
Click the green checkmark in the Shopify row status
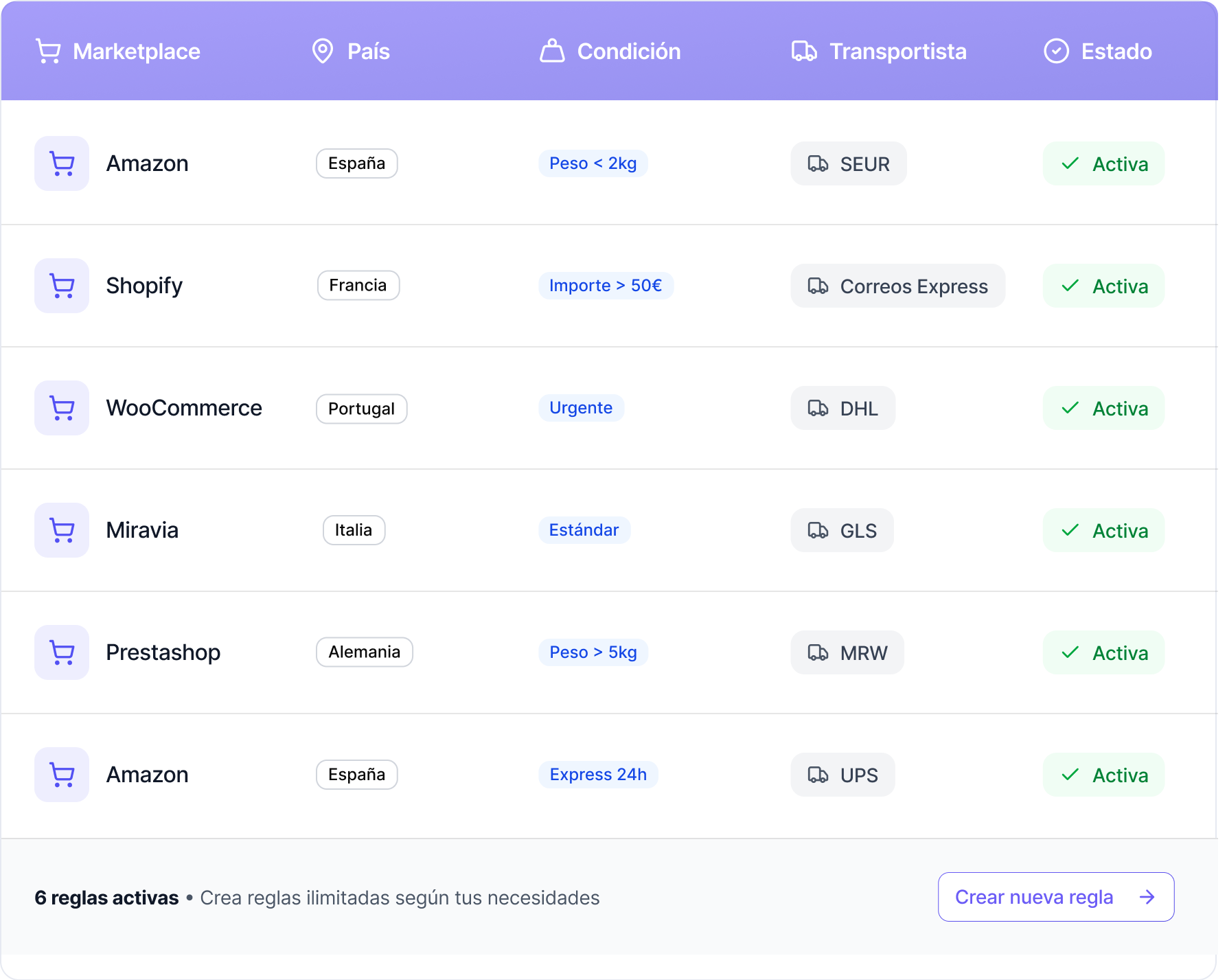pos(1070,286)
